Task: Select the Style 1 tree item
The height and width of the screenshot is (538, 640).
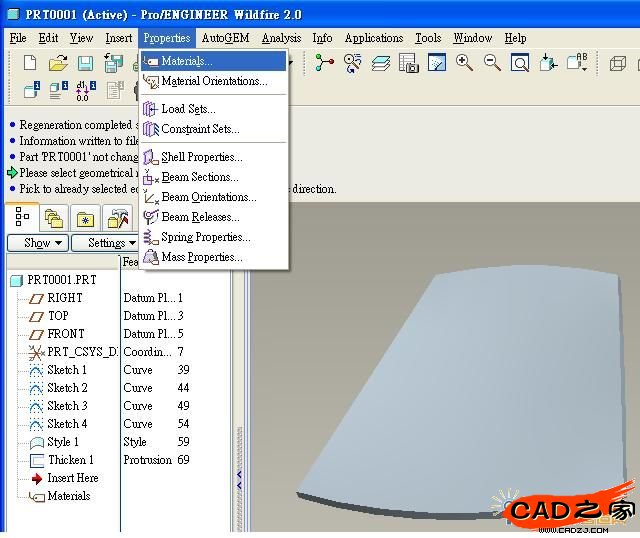Action: pos(62,442)
